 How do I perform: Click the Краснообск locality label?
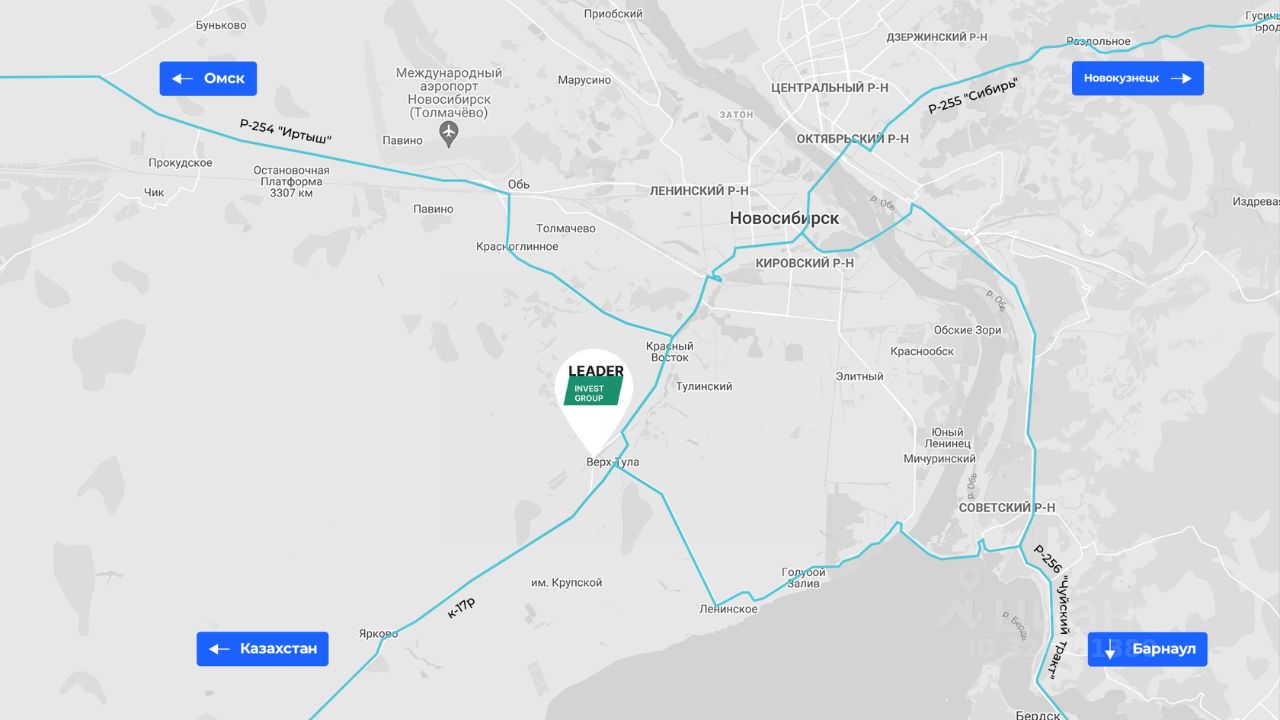pyautogui.click(x=922, y=352)
